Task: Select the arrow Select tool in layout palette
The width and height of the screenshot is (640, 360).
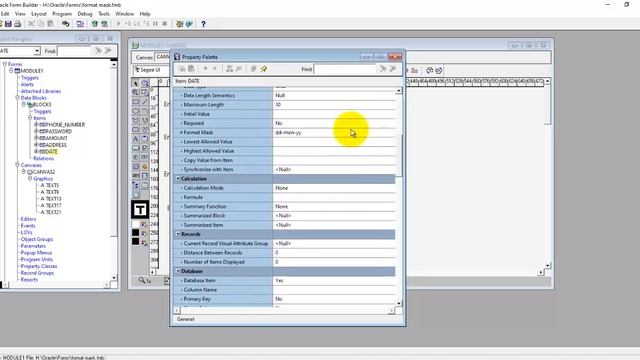Action: point(136,83)
